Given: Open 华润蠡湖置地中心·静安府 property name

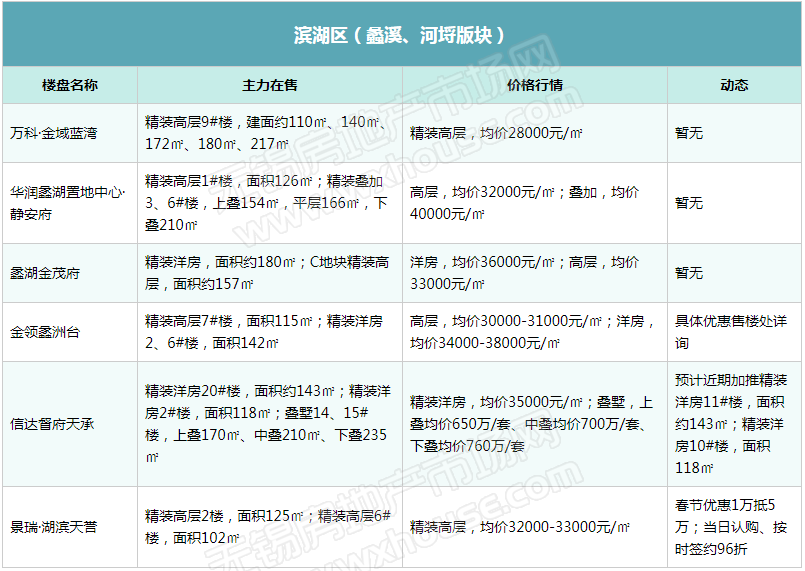Looking at the screenshot, I should (68, 202).
